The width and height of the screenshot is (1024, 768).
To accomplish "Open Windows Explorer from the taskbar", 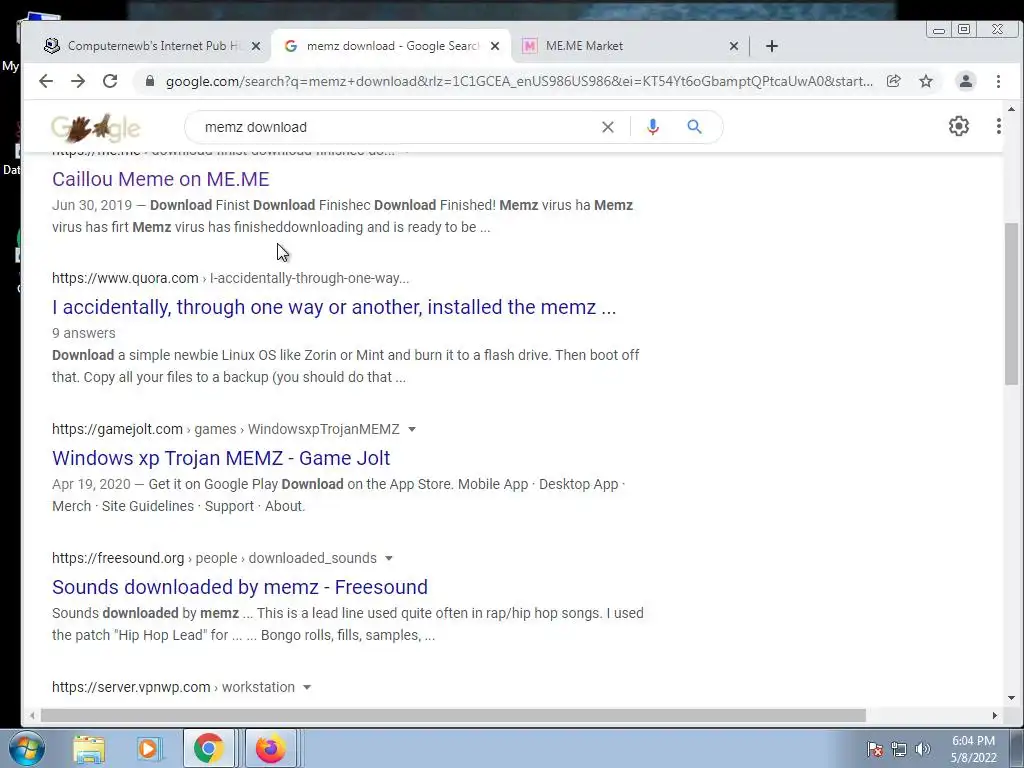I will click(x=89, y=749).
